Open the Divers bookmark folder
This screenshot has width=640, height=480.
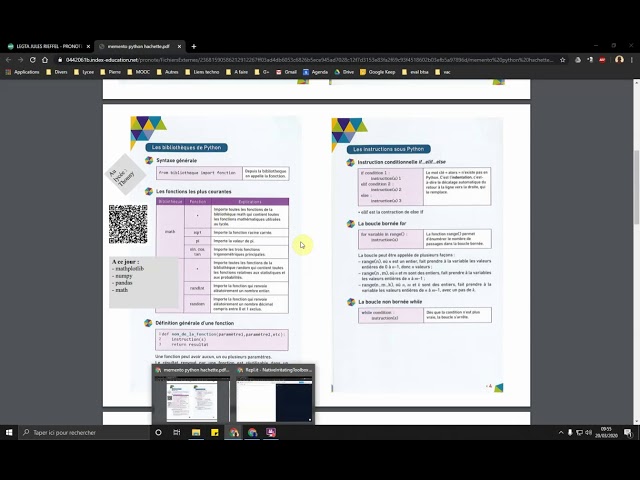point(57,72)
